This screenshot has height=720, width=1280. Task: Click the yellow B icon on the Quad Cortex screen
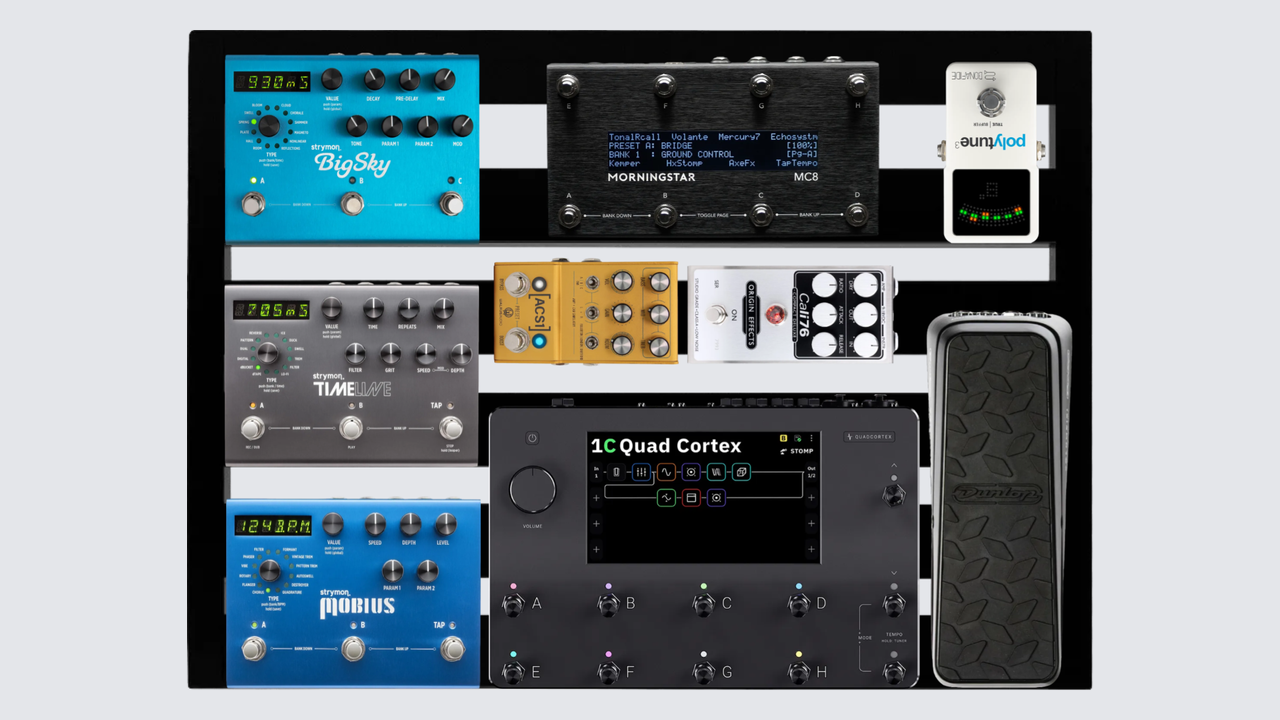click(783, 439)
